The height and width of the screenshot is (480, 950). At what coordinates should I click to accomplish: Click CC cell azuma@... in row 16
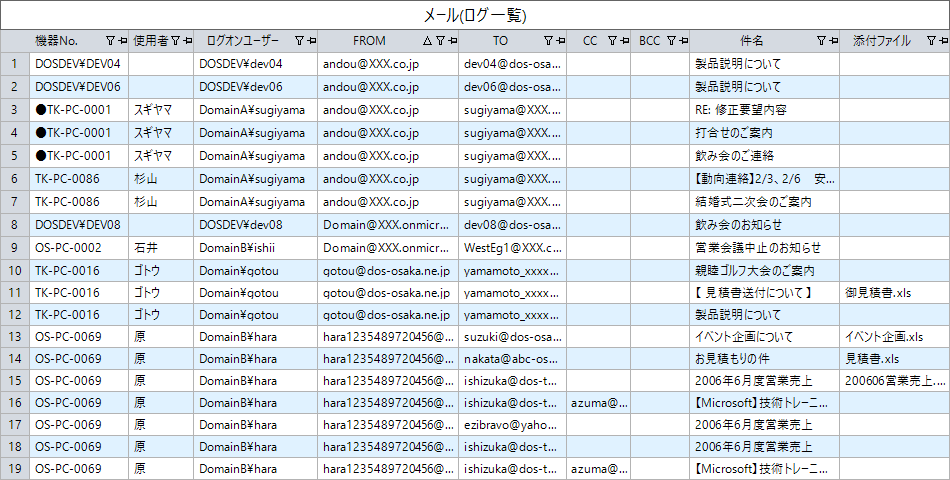click(x=599, y=402)
